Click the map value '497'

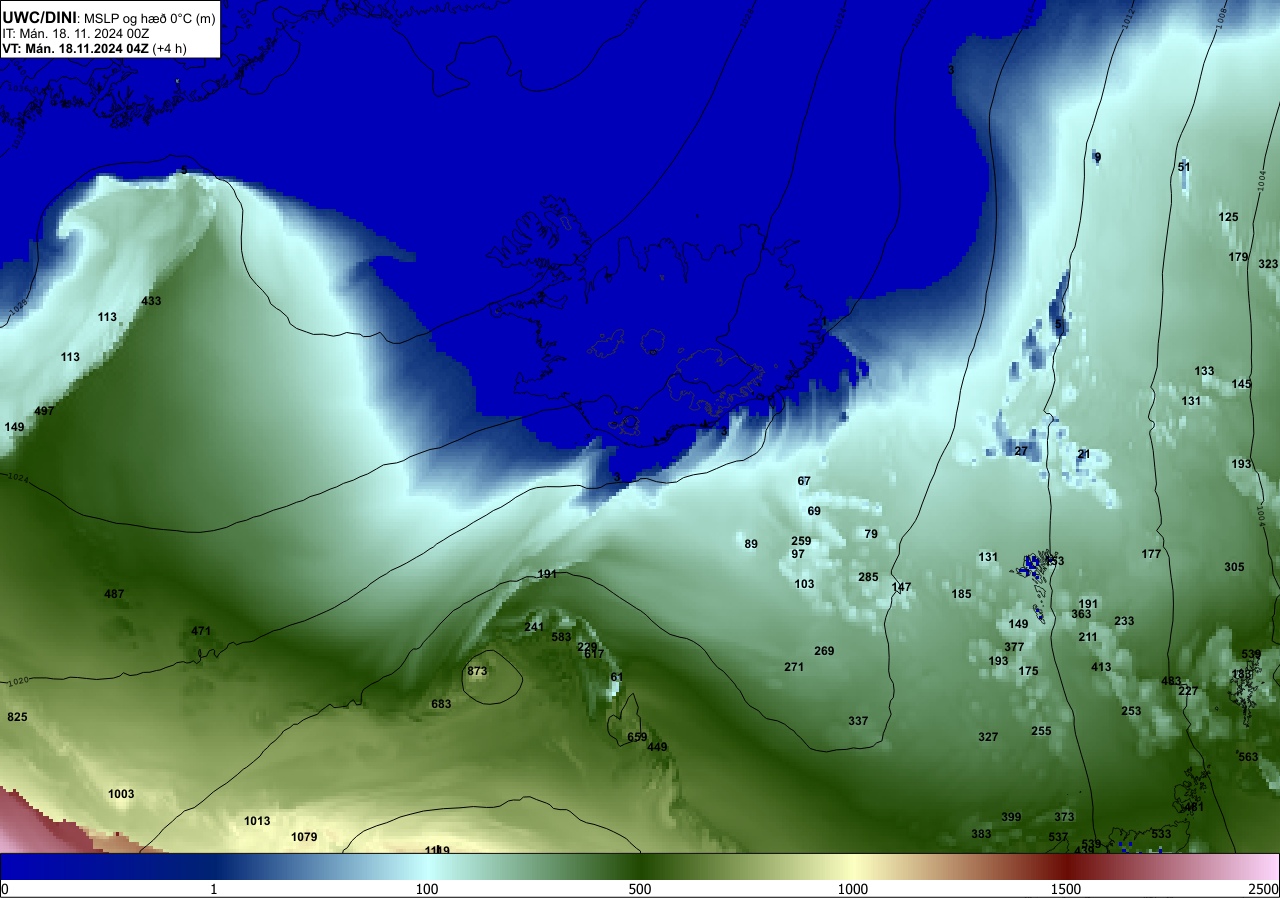44,411
